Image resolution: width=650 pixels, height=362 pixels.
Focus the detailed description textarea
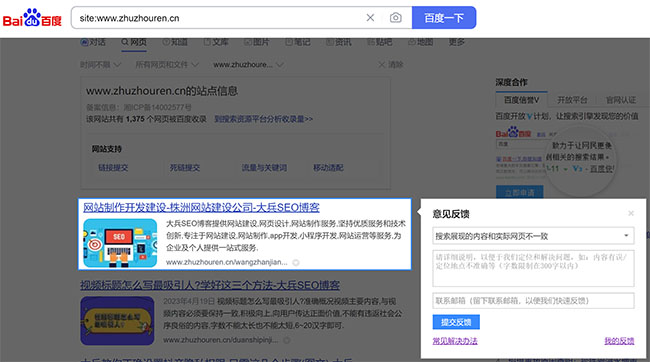tap(534, 268)
